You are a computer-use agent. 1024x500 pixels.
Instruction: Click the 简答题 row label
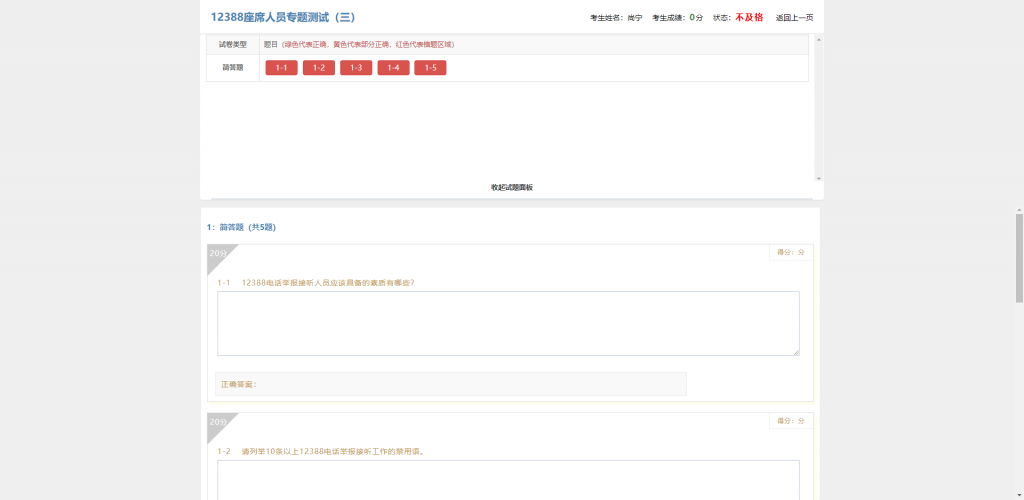pos(232,67)
